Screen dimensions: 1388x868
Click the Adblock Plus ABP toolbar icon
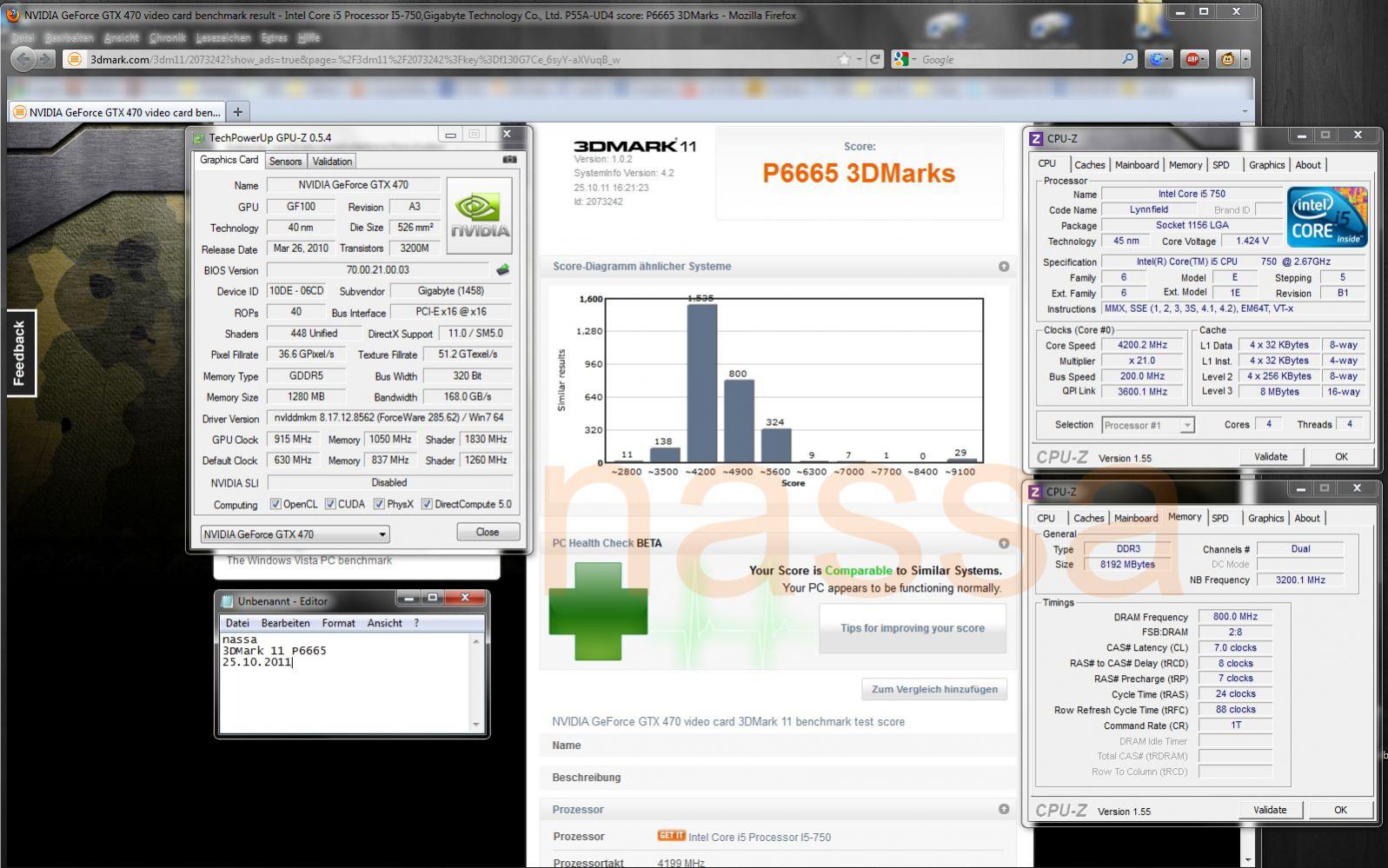point(1194,59)
